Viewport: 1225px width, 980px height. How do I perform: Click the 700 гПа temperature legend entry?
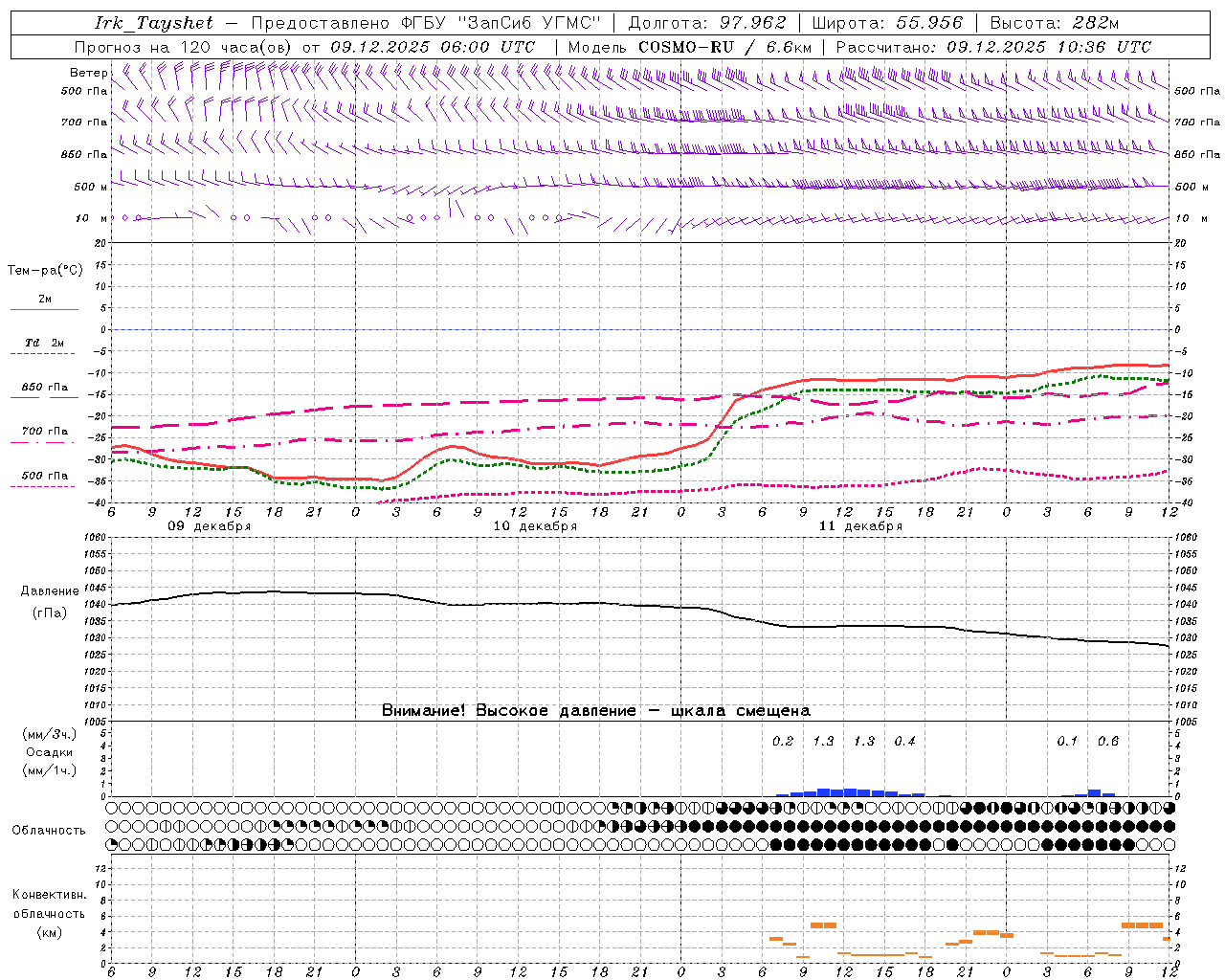pos(44,432)
